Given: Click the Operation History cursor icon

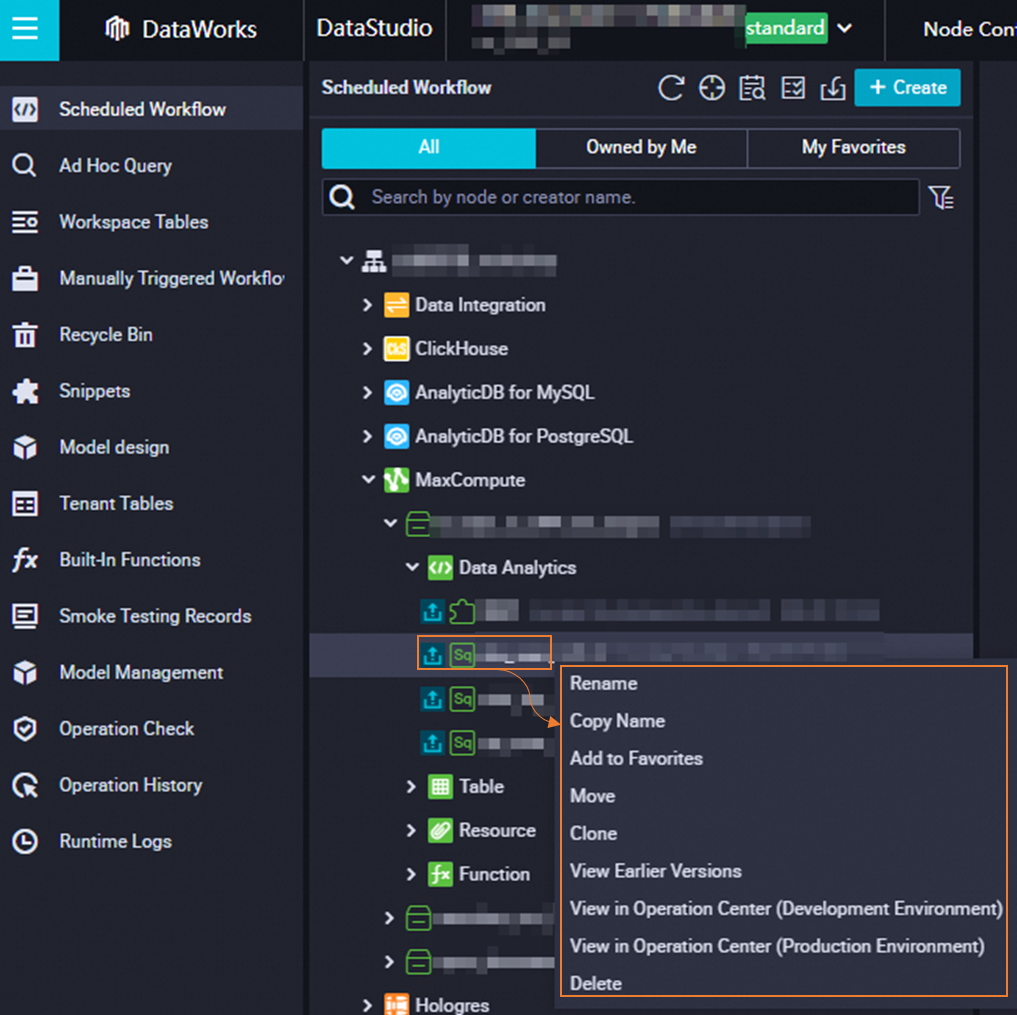Looking at the screenshot, I should point(25,785).
